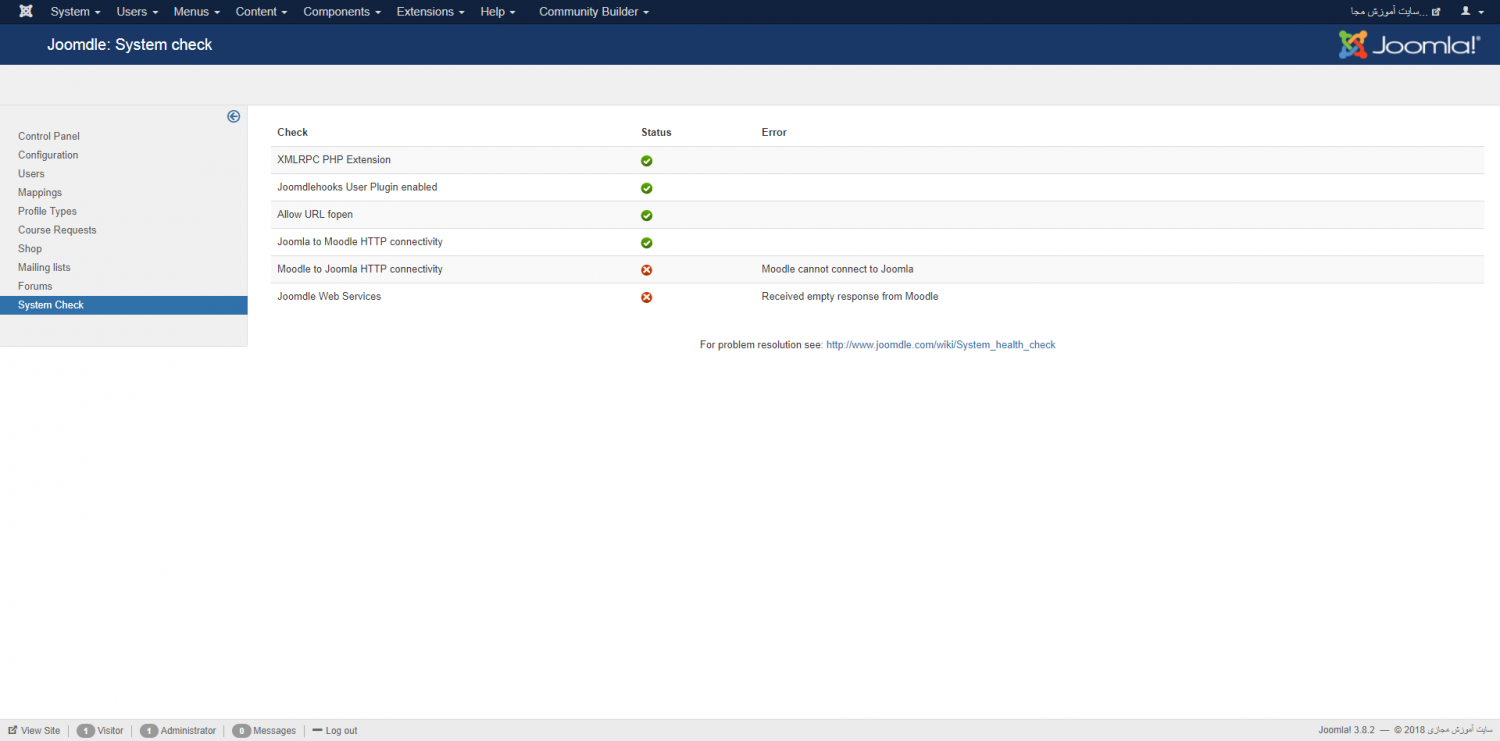Image resolution: width=1500 pixels, height=741 pixels.
Task: Click the green status icon for Allow URL fopen
Action: click(646, 215)
